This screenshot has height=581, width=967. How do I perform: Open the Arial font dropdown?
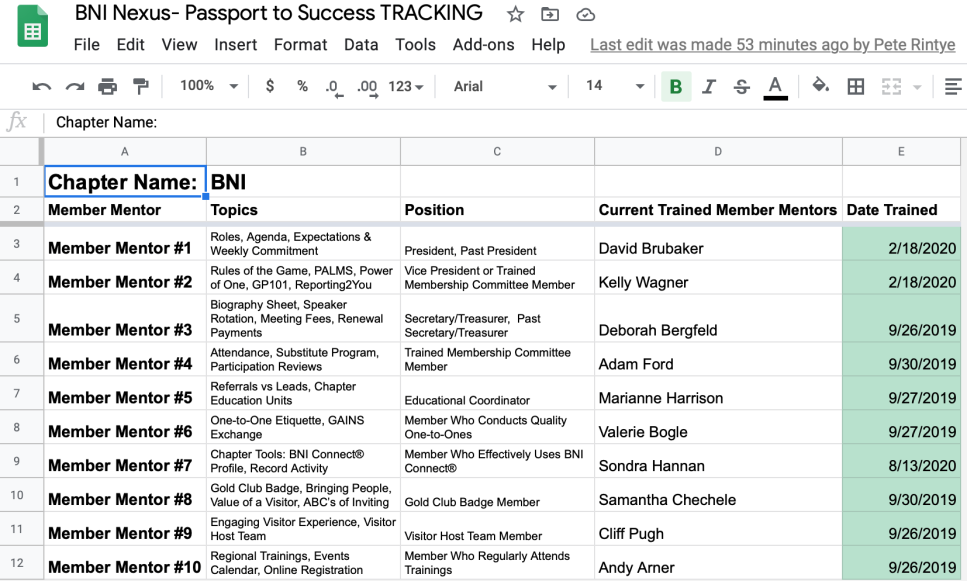pos(505,86)
